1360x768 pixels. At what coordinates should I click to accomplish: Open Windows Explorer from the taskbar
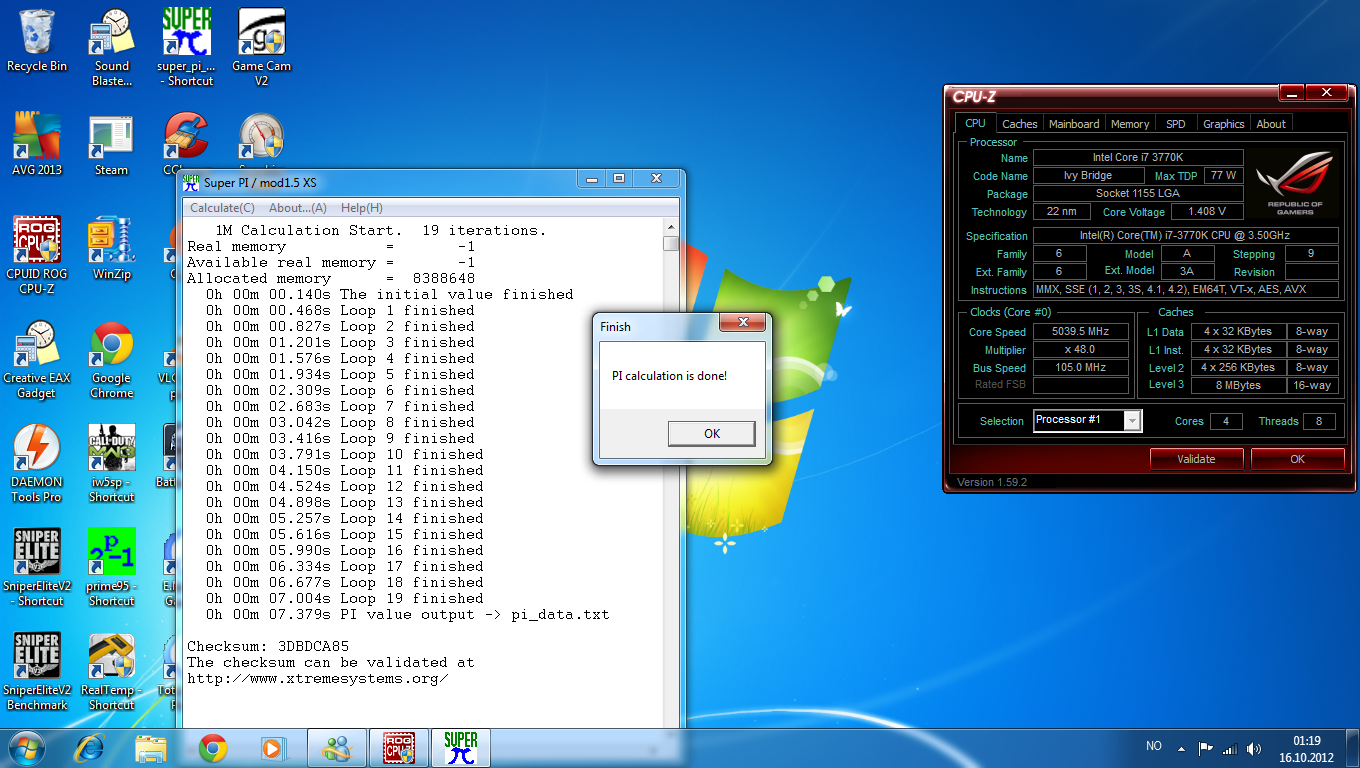[x=151, y=748]
